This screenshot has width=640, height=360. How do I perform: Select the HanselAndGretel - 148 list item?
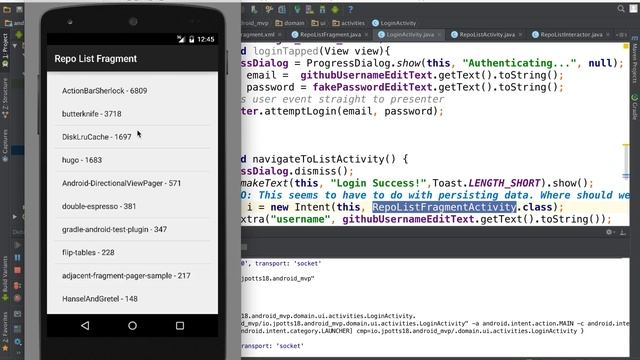click(132, 299)
